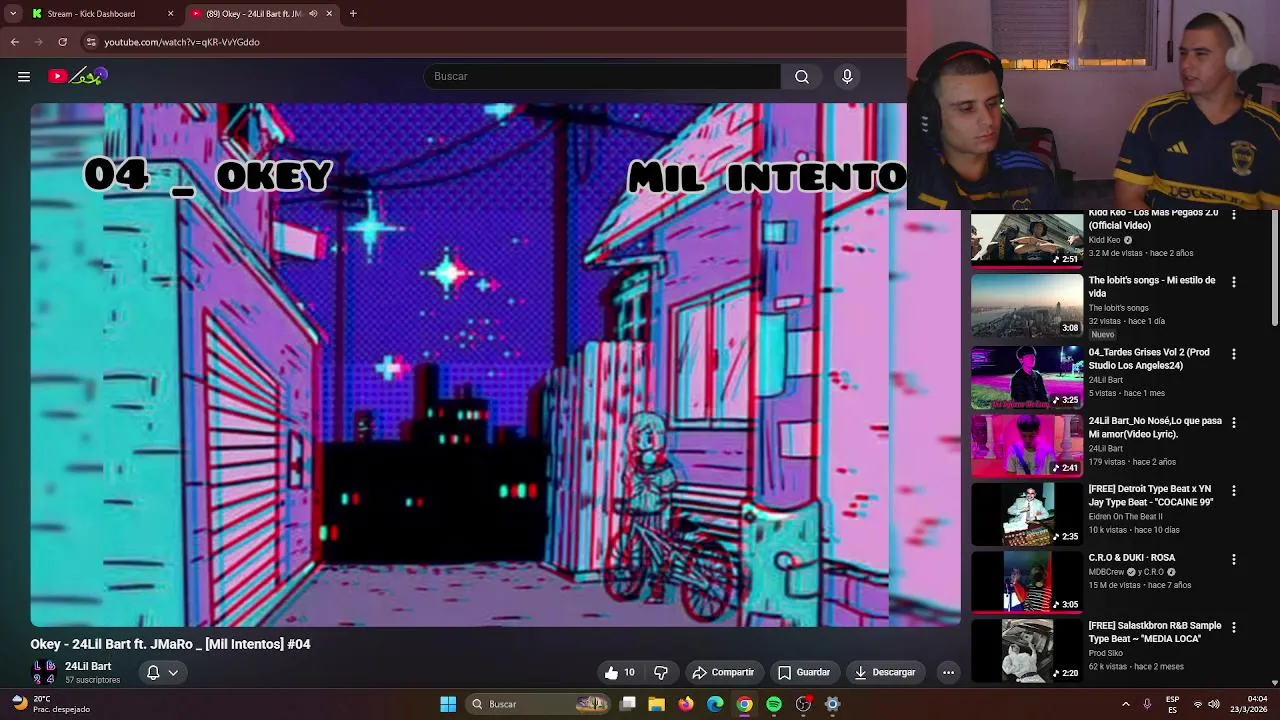
Task: Click Prod Silko channel name
Action: coord(1106,653)
